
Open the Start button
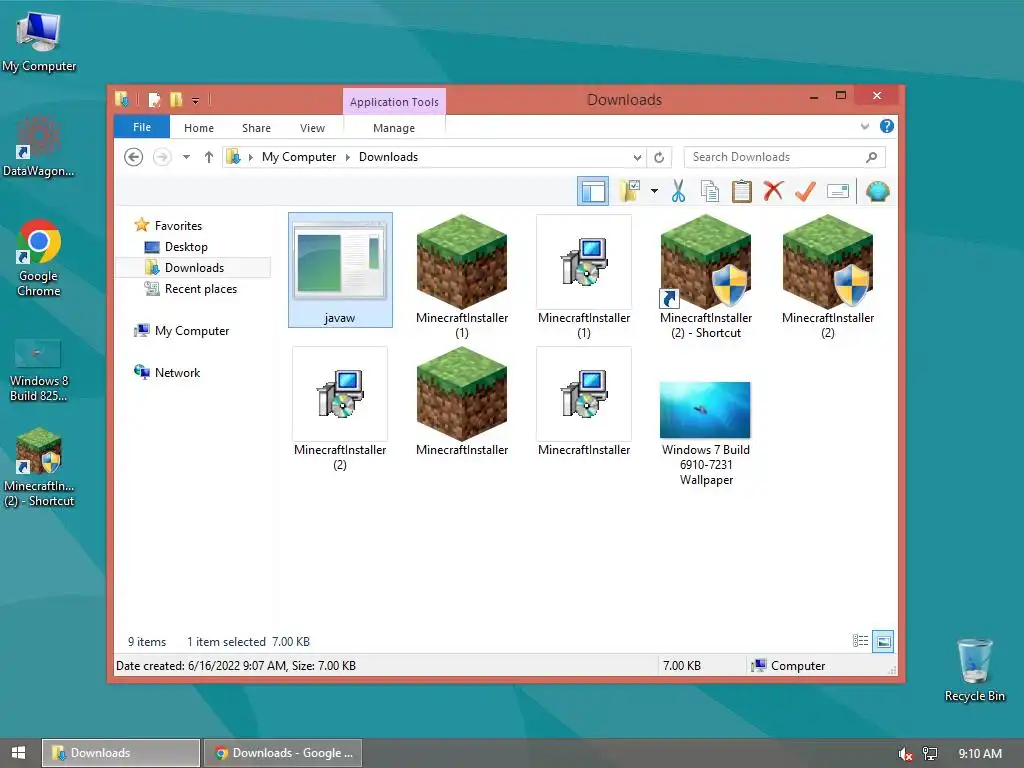[x=19, y=753]
